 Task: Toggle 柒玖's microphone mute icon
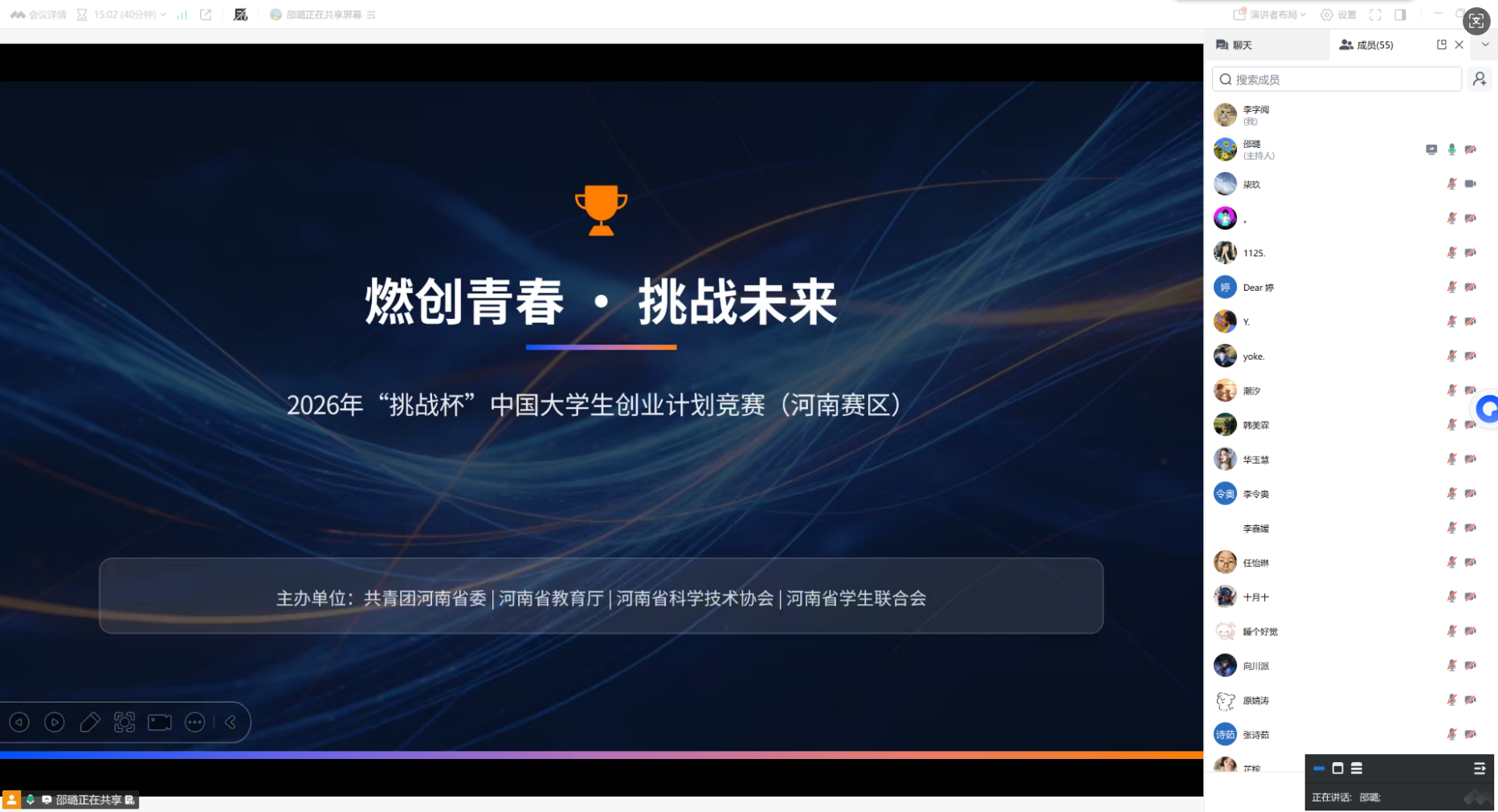tap(1451, 184)
